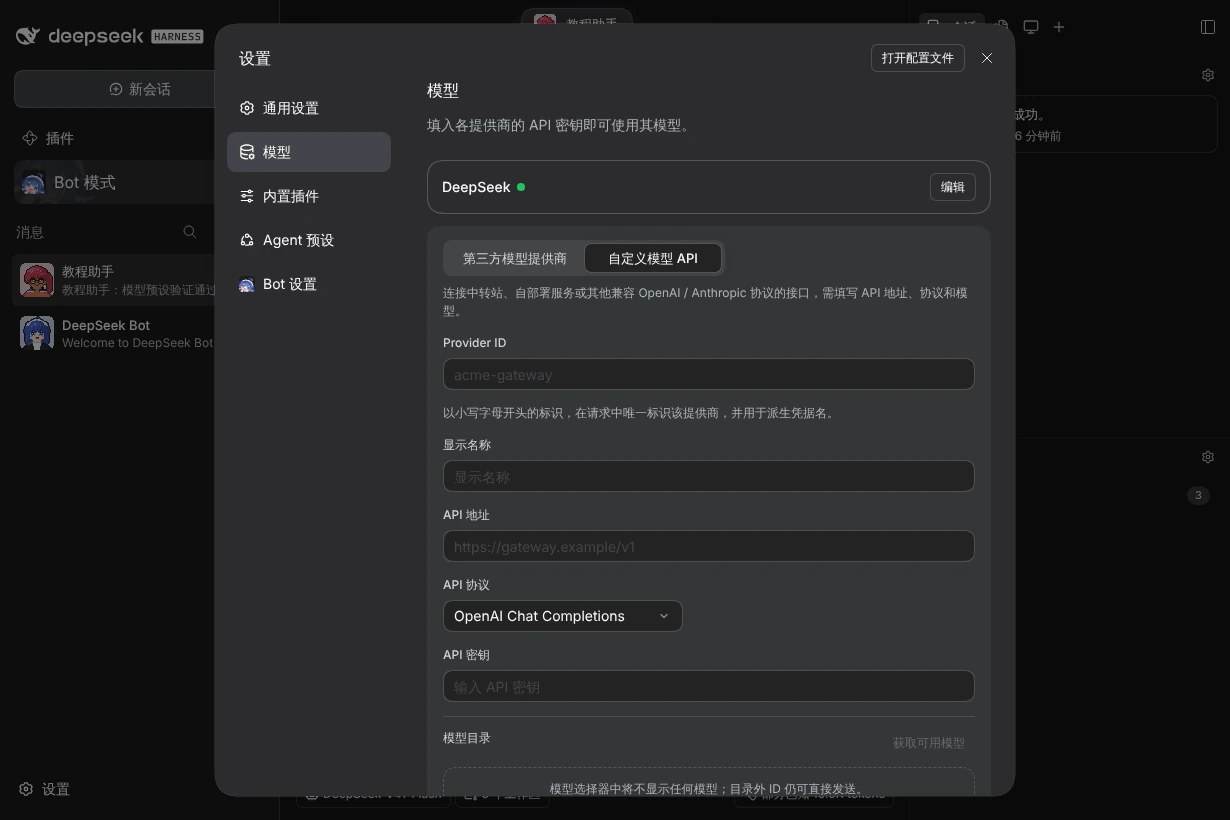This screenshot has height=820, width=1230.
Task: Open 设置 at sidebar bottom
Action: (45, 789)
